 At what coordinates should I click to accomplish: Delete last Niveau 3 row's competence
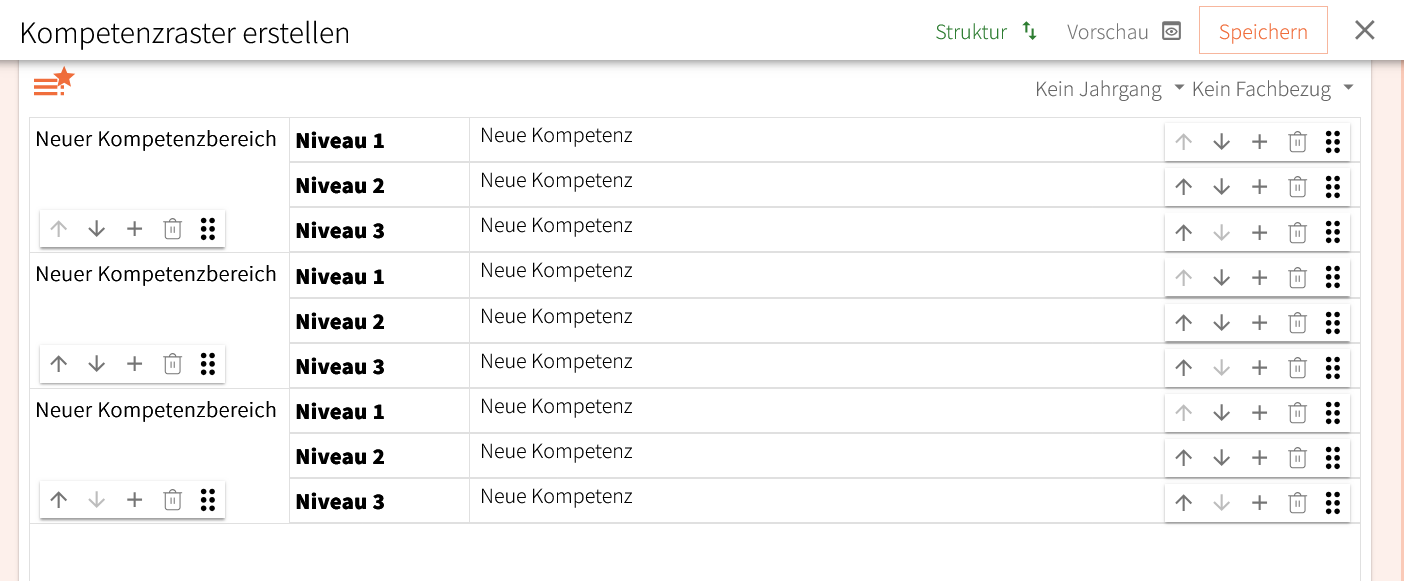coord(1297,503)
